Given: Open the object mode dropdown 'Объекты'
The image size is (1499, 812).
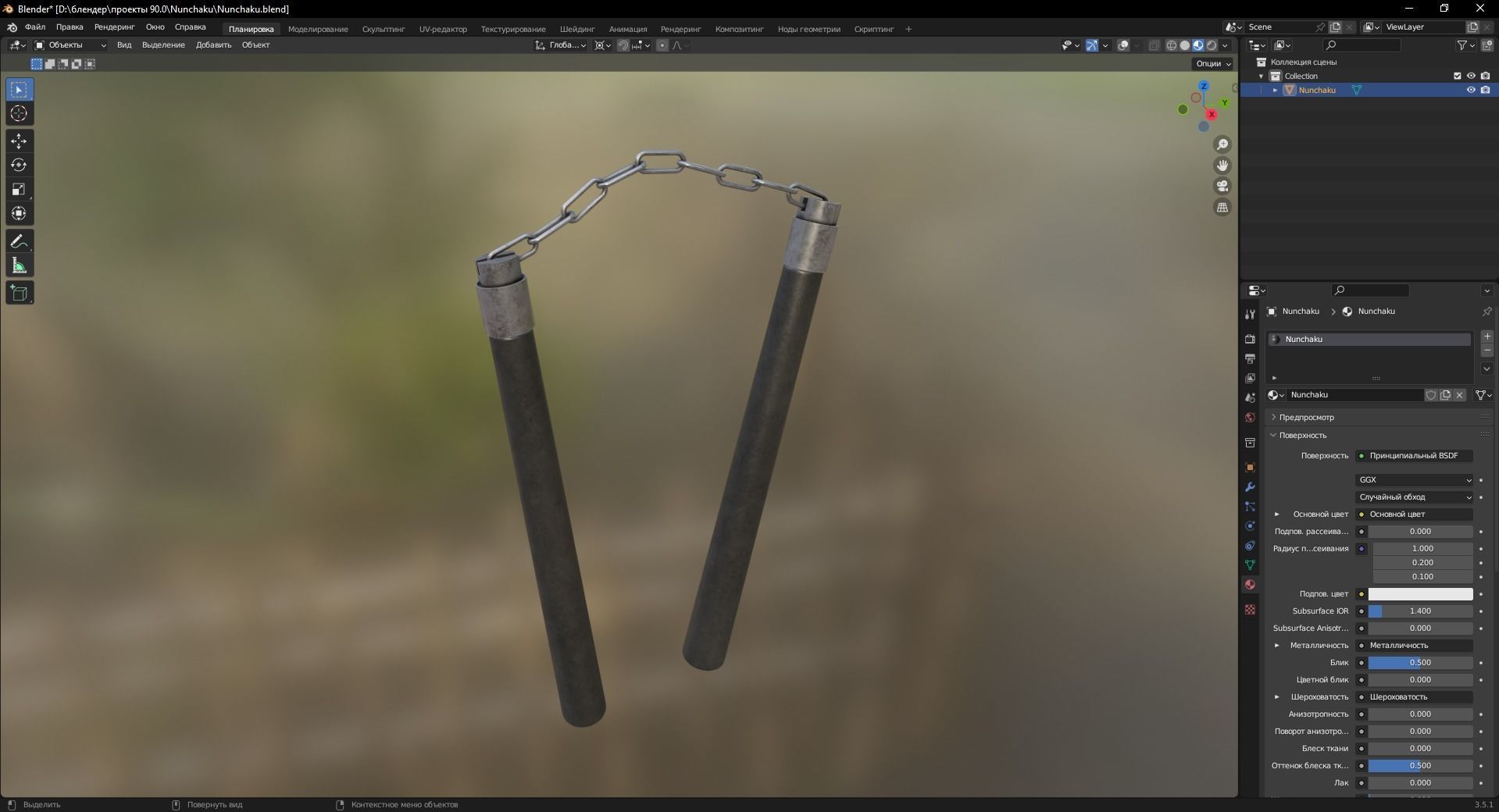Looking at the screenshot, I should click(70, 45).
